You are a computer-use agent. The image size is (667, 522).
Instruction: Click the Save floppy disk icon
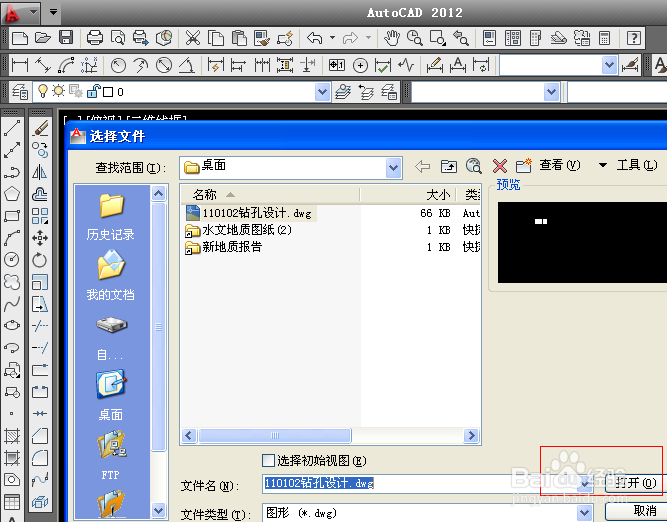click(x=66, y=38)
